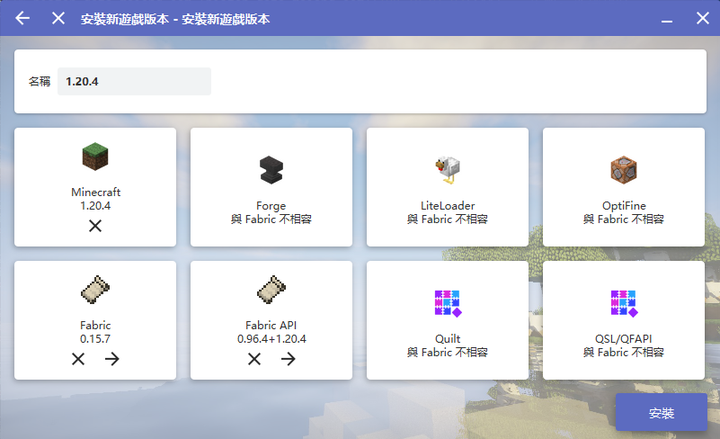The image size is (720, 439).
Task: Remove Fabric 0.15.7 with the X
Action: [x=78, y=359]
